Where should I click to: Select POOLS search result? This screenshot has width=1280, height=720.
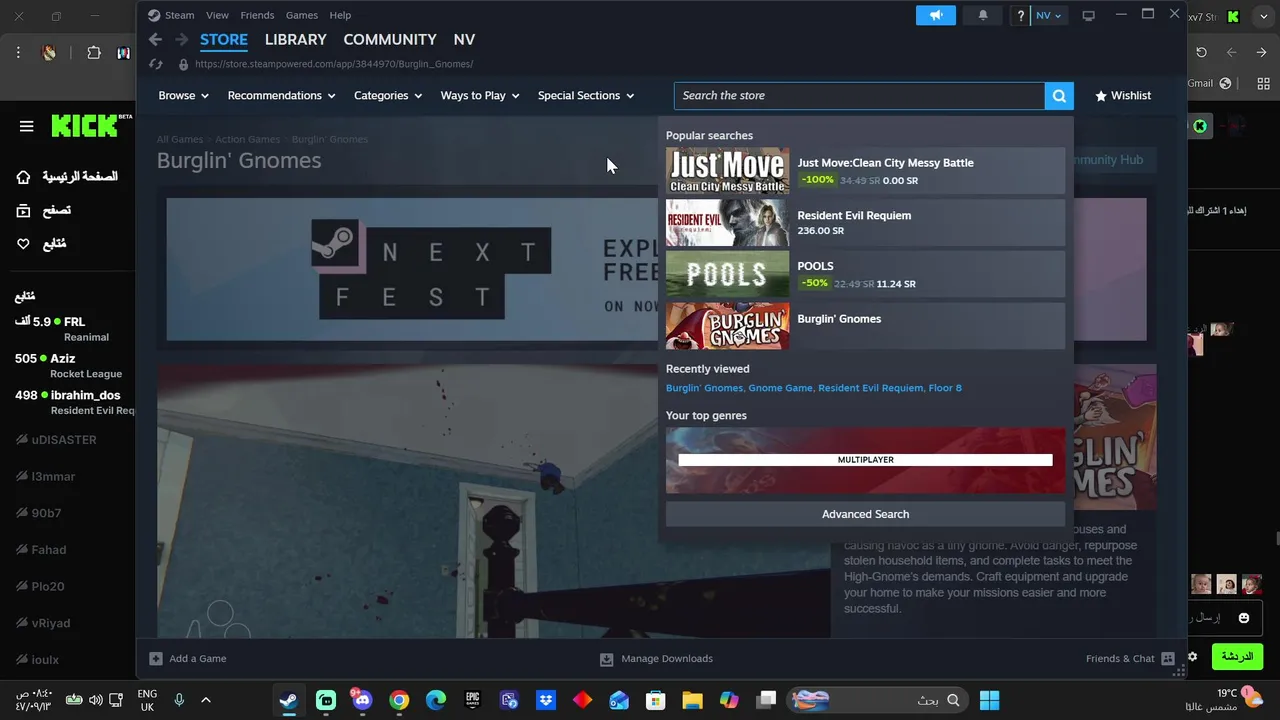[x=865, y=275]
